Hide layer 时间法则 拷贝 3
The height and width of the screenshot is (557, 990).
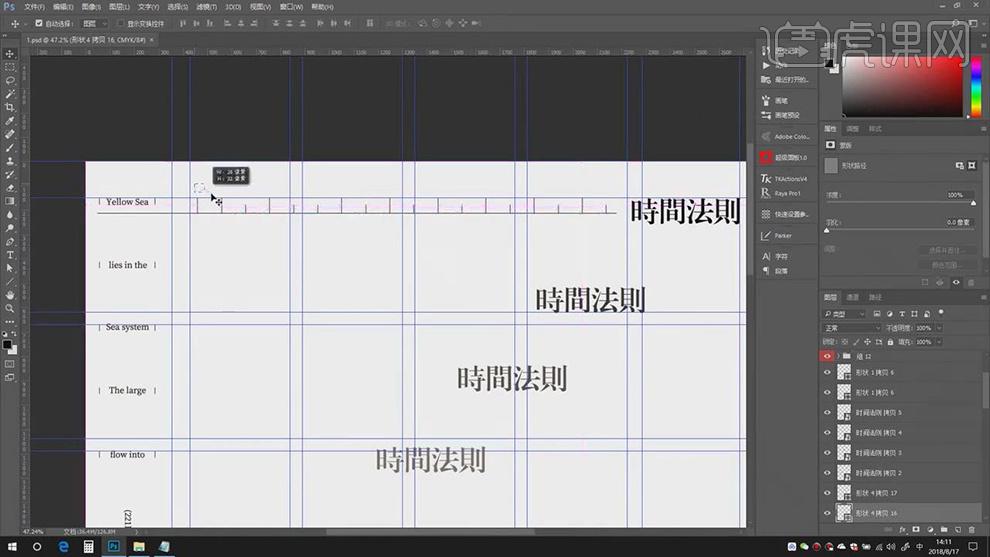click(x=827, y=453)
